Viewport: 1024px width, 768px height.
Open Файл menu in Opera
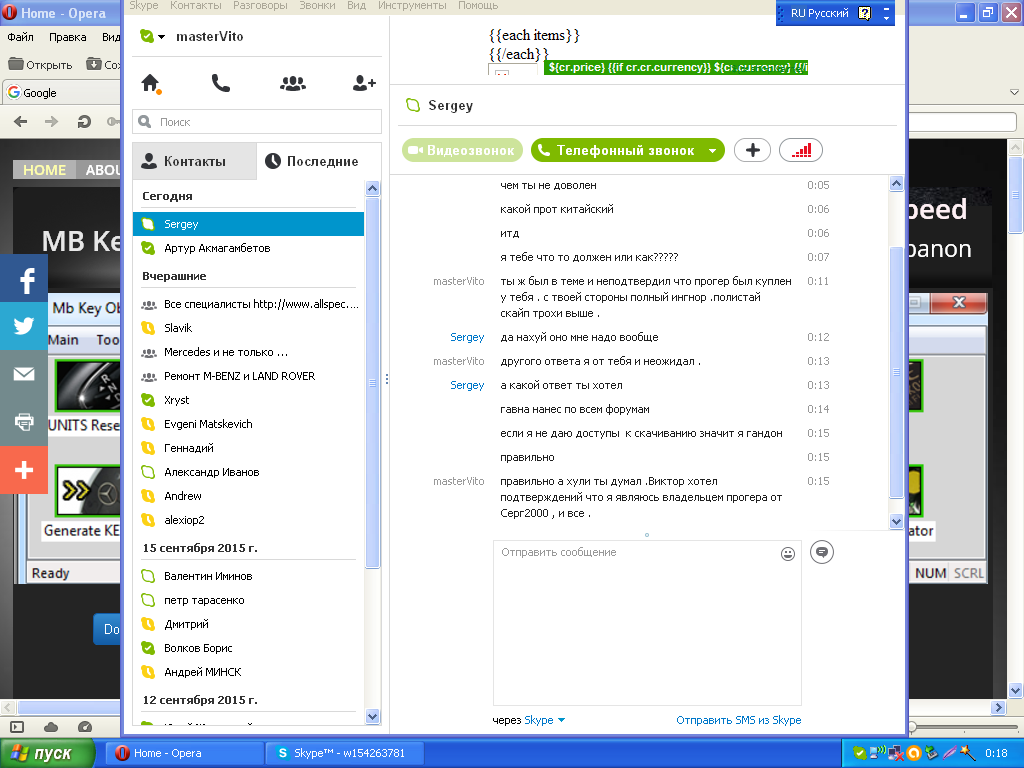pyautogui.click(x=20, y=37)
